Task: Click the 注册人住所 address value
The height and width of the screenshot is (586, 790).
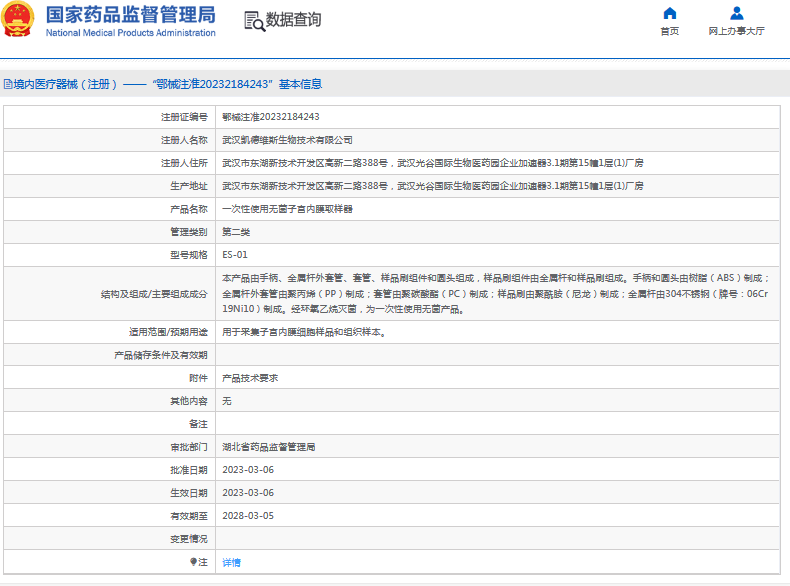Action: click(x=433, y=163)
